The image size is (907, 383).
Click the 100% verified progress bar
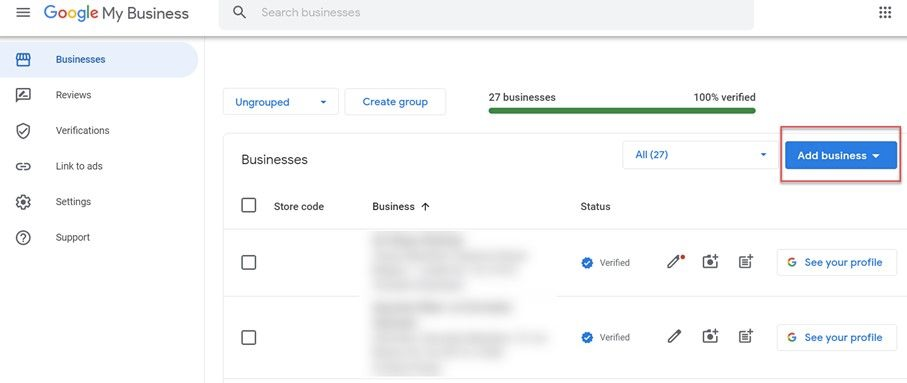point(622,111)
